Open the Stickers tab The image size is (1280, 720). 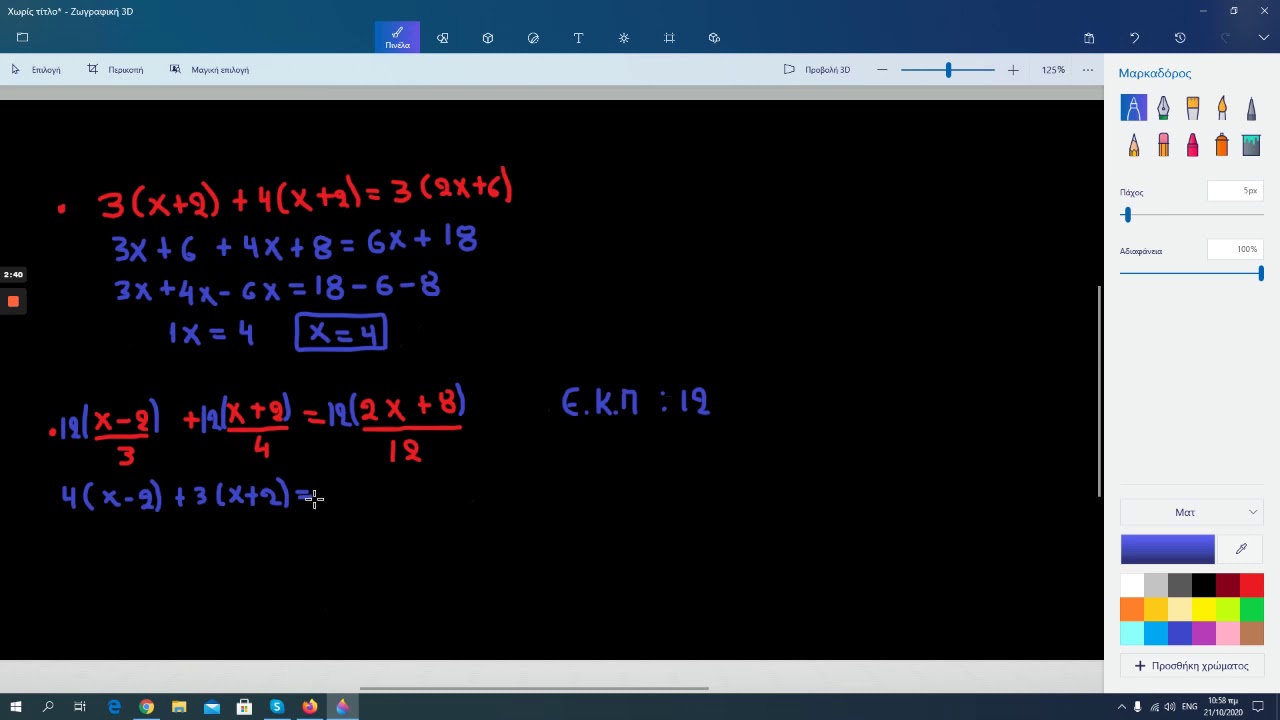[533, 38]
